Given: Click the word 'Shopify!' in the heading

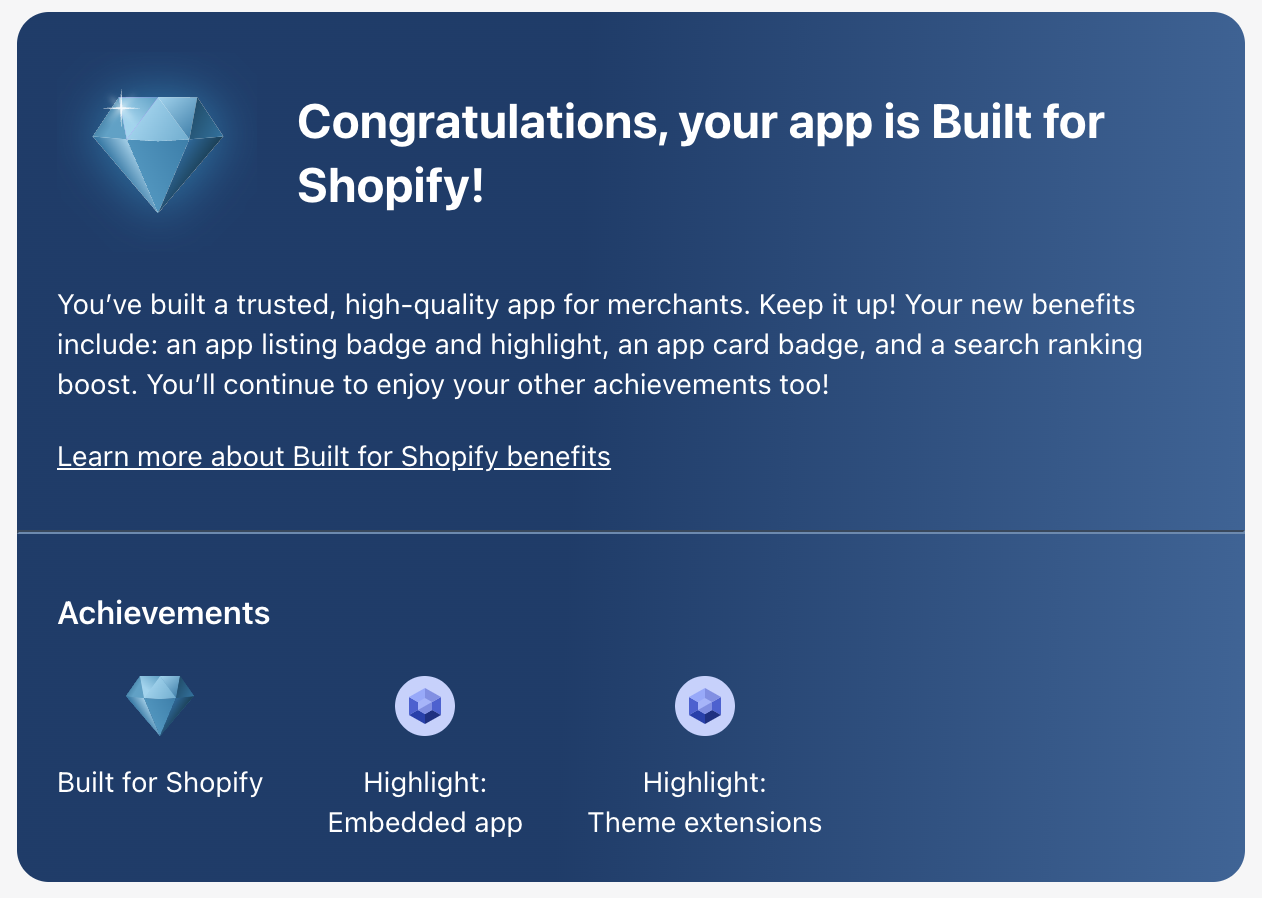Looking at the screenshot, I should (391, 186).
